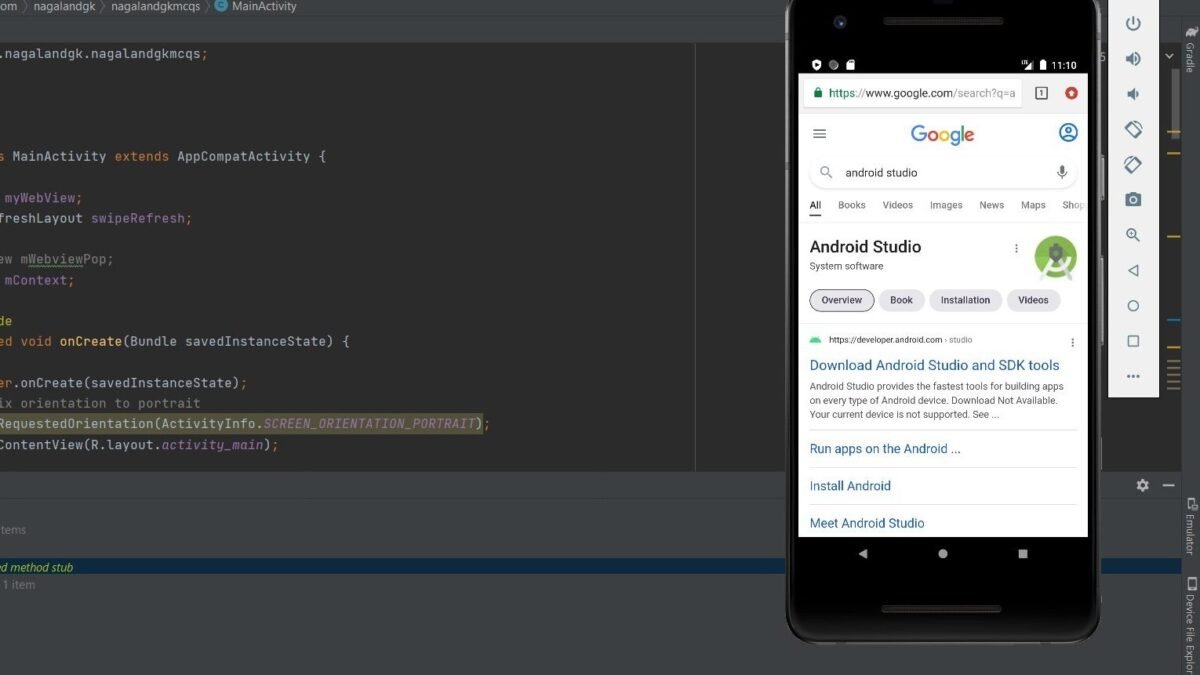Screen dimensions: 1200x675
Task: Click the emulator zoom magnifier icon
Action: [x=1133, y=235]
